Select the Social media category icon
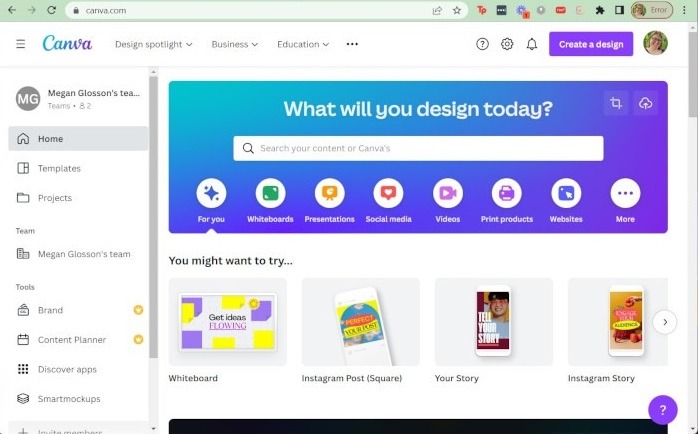Viewport: 698px width, 434px height. click(x=389, y=193)
